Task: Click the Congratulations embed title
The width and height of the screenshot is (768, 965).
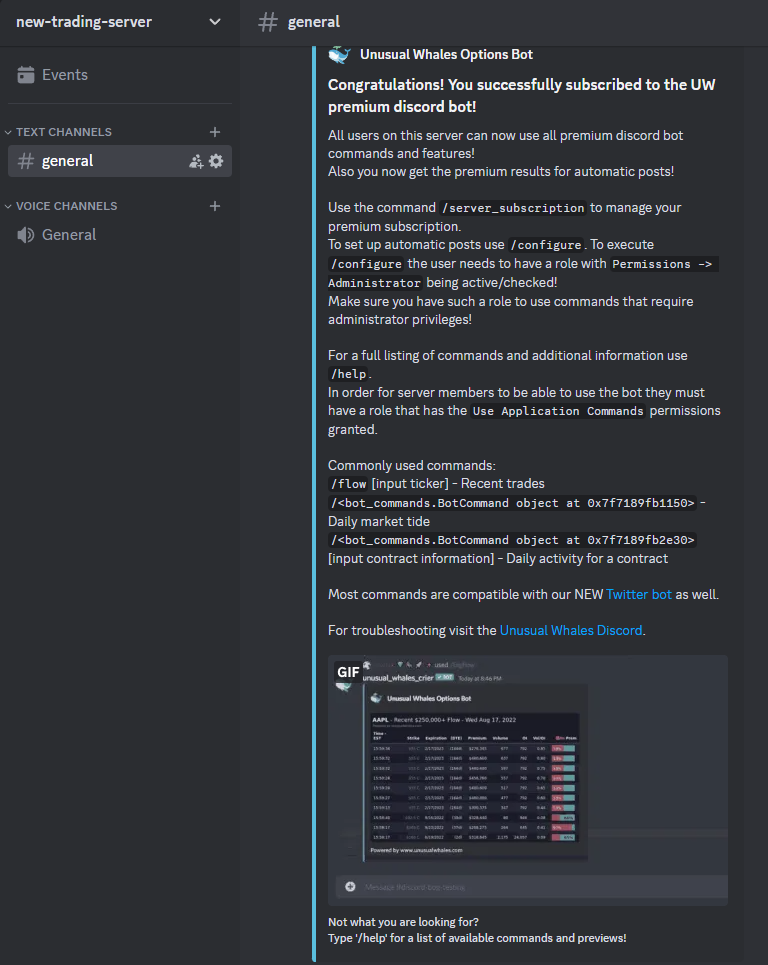Action: [522, 95]
